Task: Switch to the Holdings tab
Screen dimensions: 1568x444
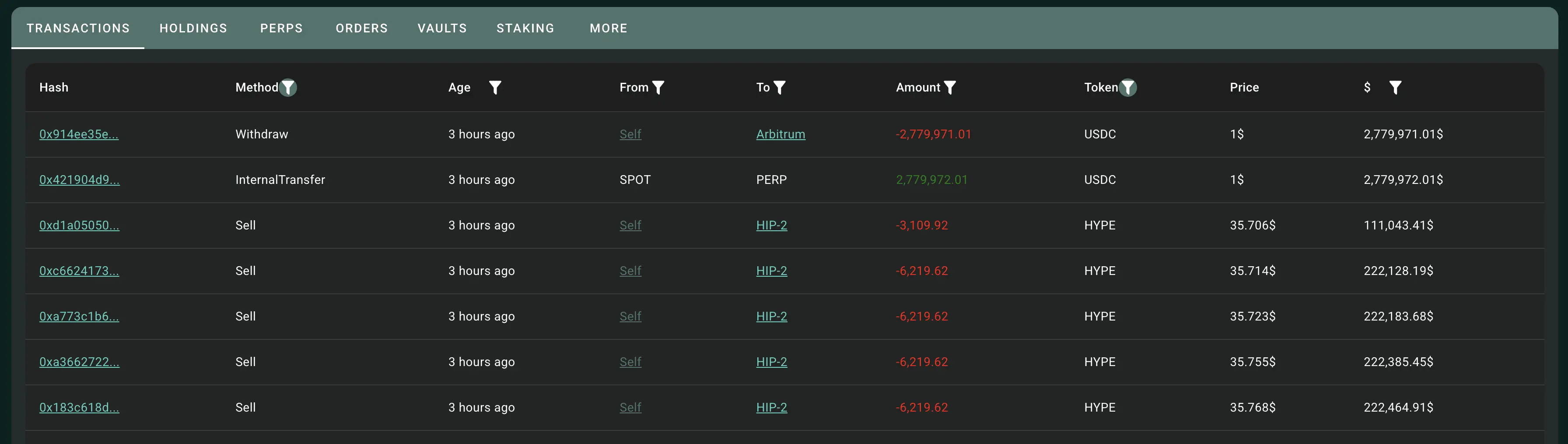Action: pyautogui.click(x=193, y=28)
